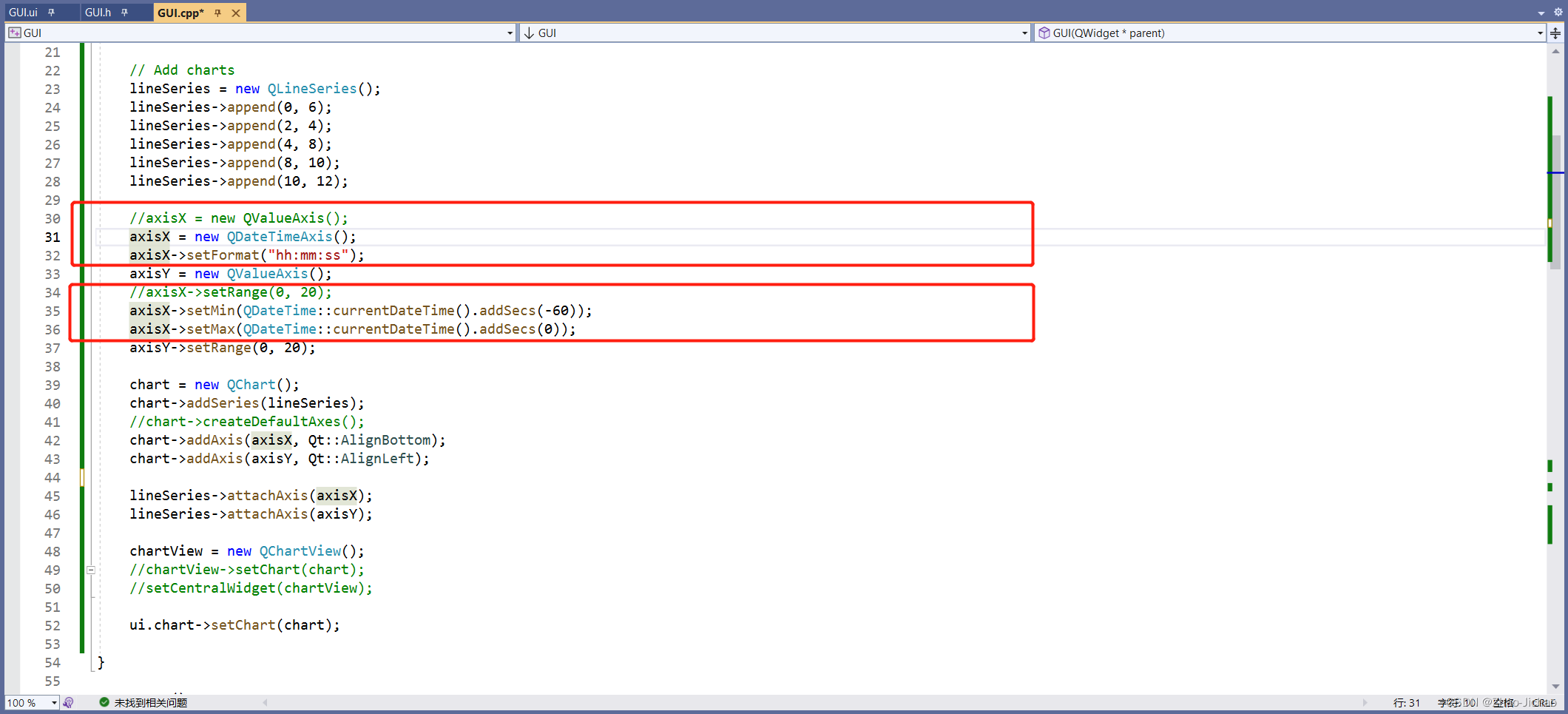Click QDateTimeAxis on line 31
The image size is (1568, 714).
point(280,237)
